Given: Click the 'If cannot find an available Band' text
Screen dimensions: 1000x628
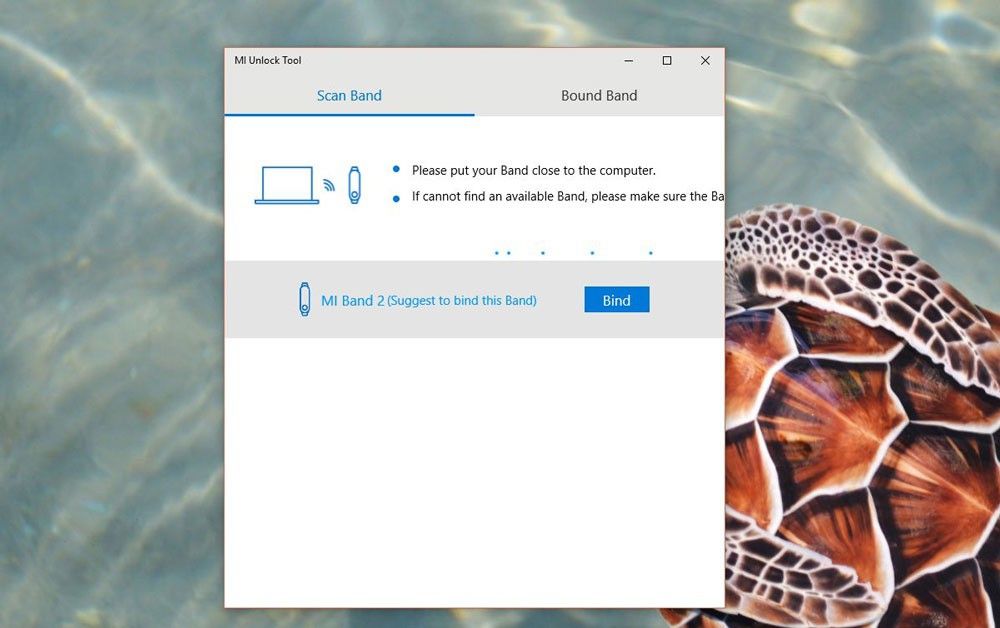Looking at the screenshot, I should pos(568,196).
